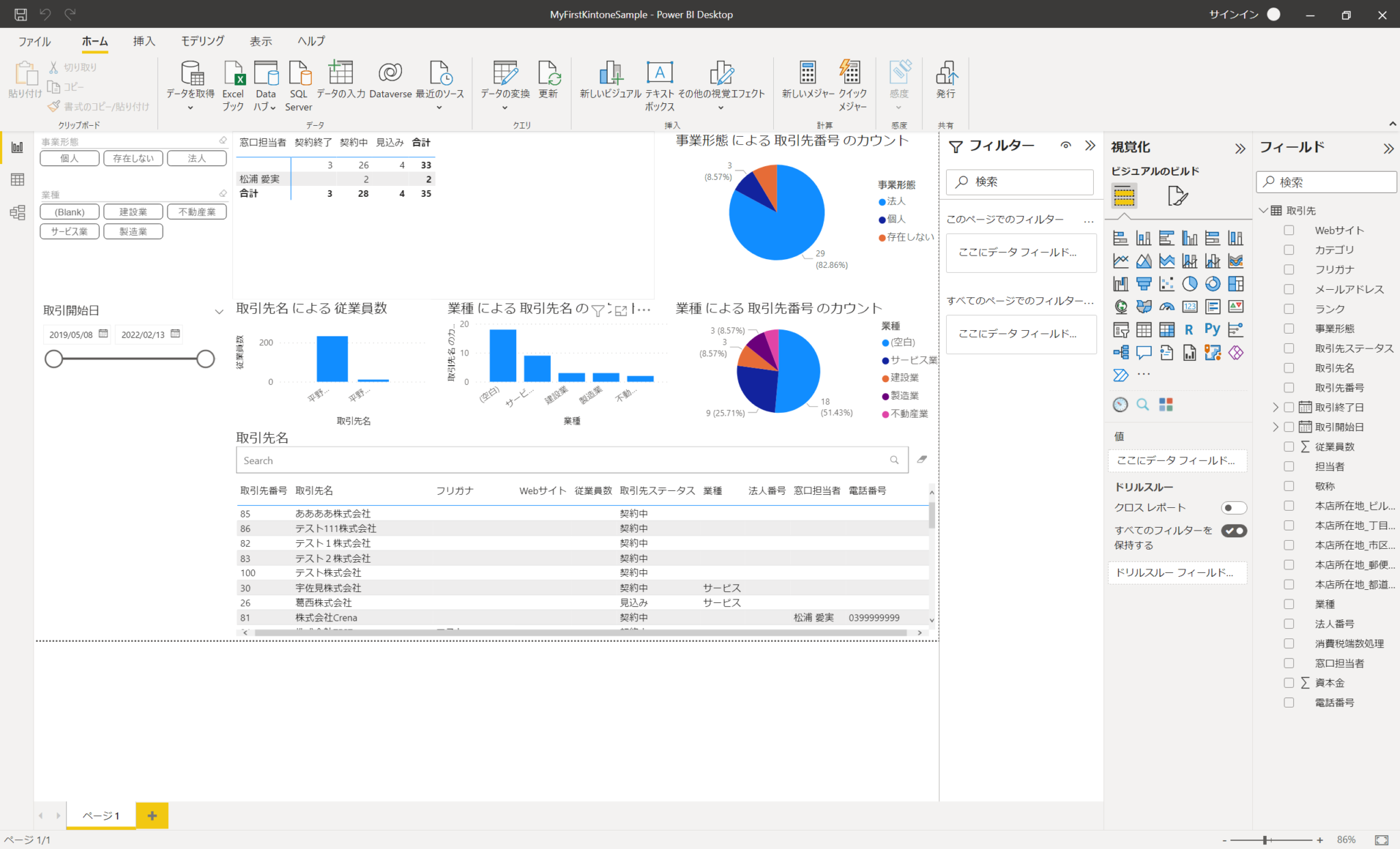
Task: Disable すべてのフィルターを保持する toggle
Action: [x=1234, y=530]
